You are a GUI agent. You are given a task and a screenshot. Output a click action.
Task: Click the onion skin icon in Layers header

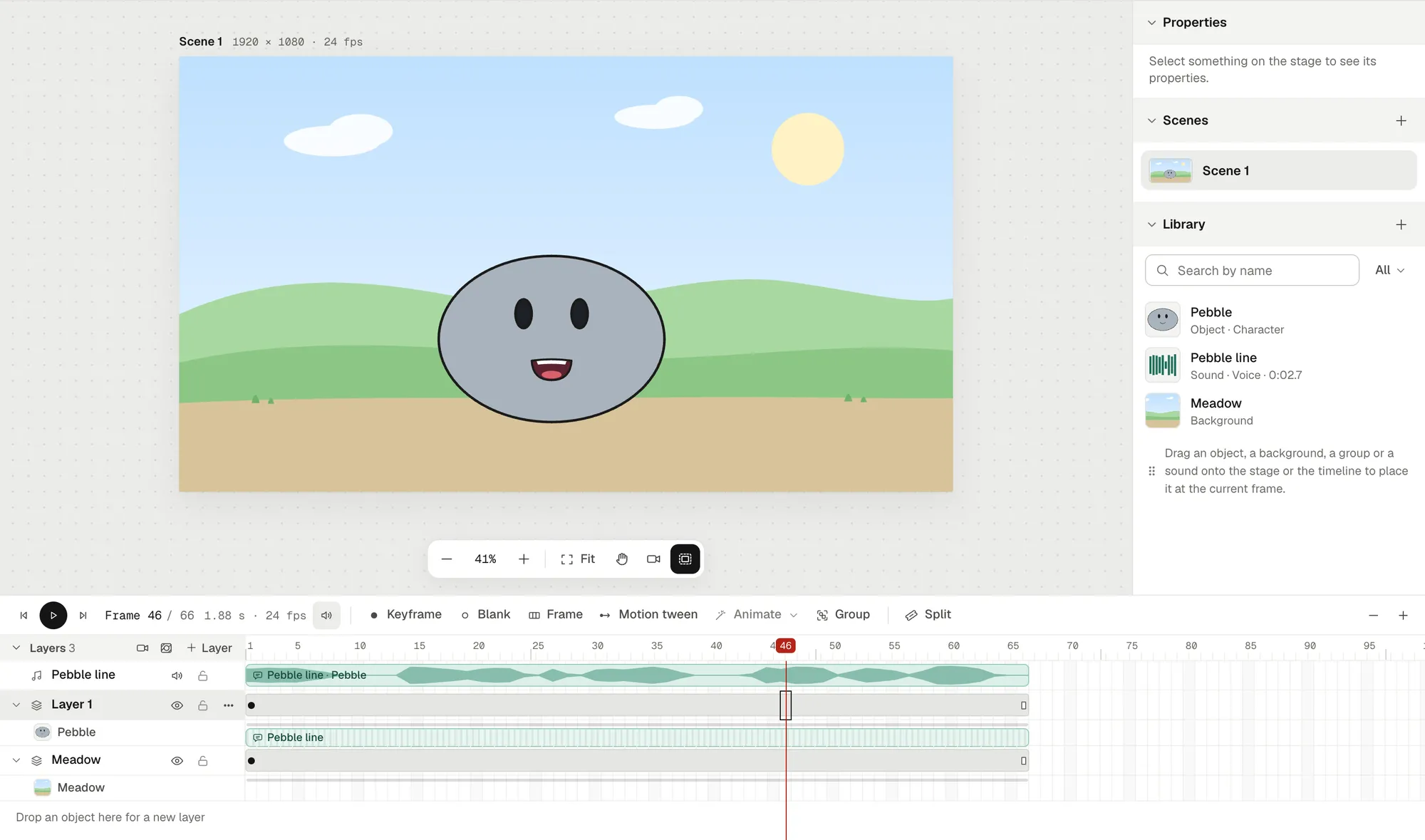pos(166,648)
